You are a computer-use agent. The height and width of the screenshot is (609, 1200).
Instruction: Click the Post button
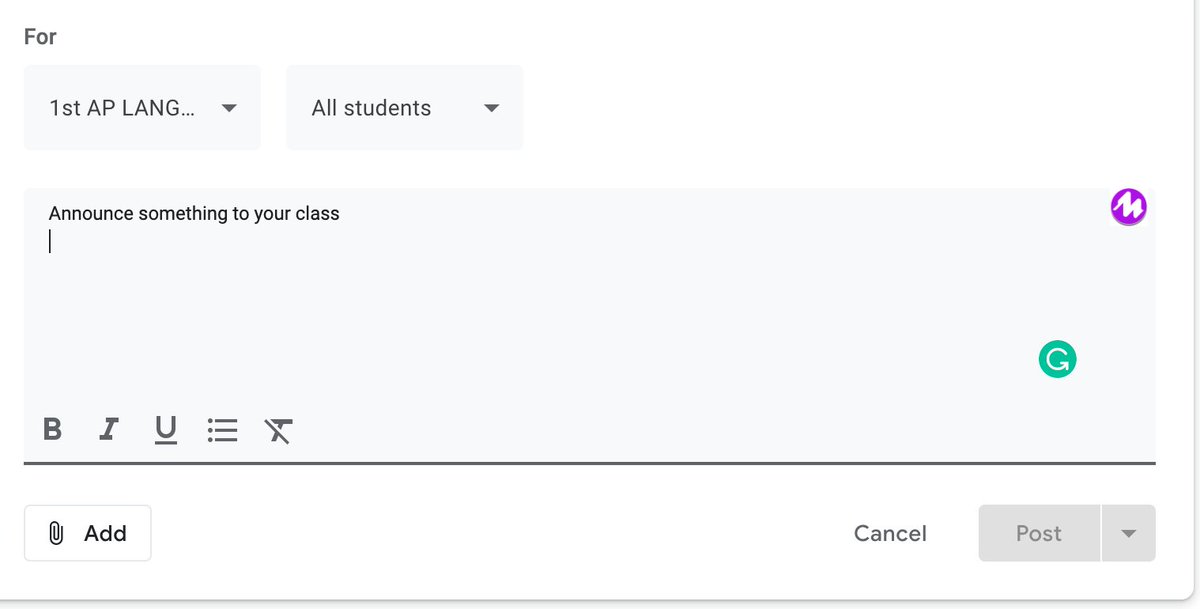pyautogui.click(x=1038, y=534)
